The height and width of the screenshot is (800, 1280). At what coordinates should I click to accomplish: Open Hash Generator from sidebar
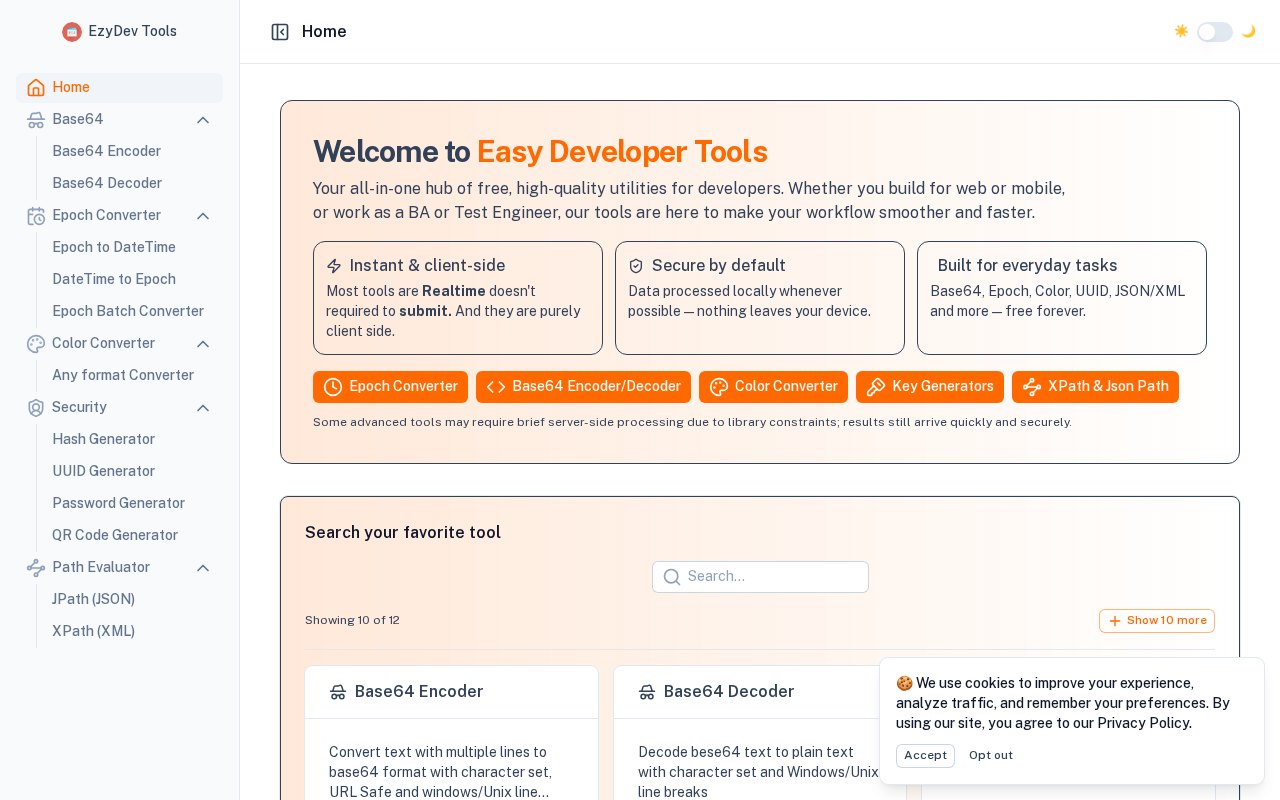click(104, 439)
